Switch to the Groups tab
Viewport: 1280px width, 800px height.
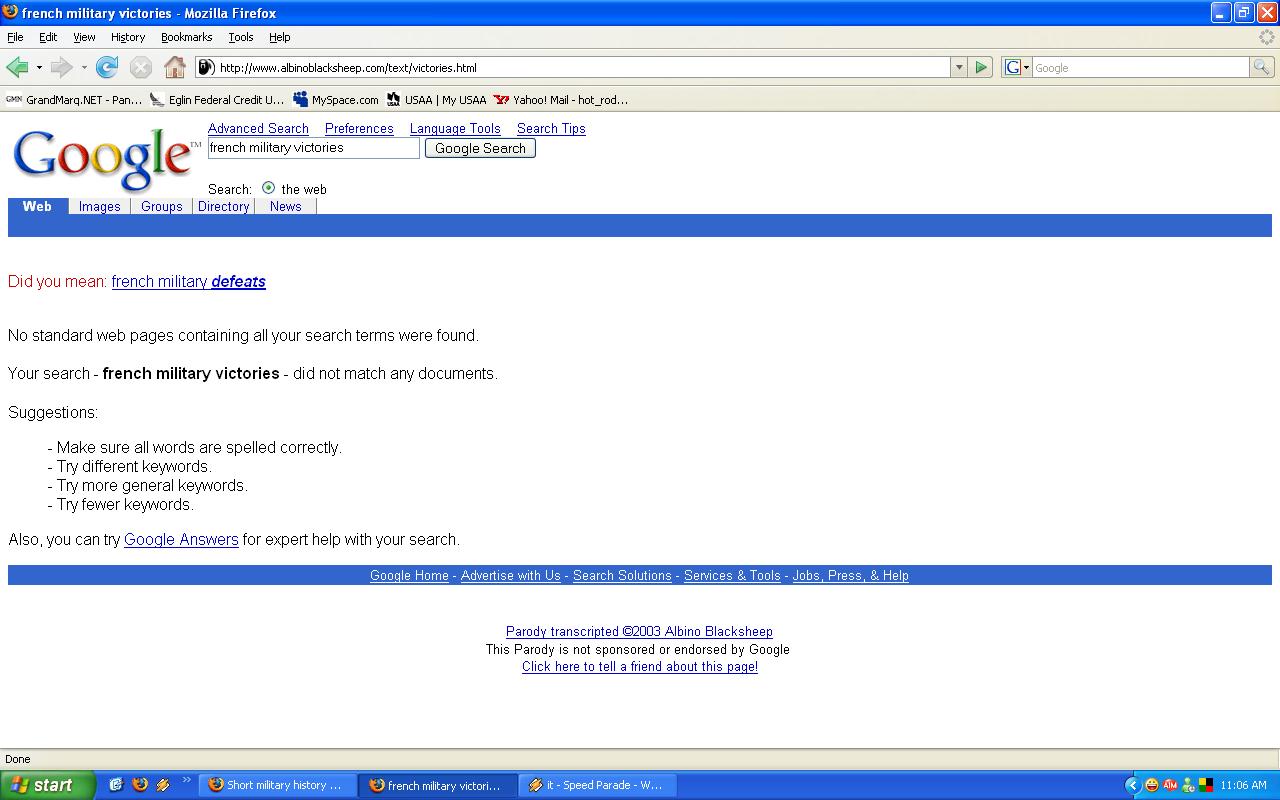point(162,206)
